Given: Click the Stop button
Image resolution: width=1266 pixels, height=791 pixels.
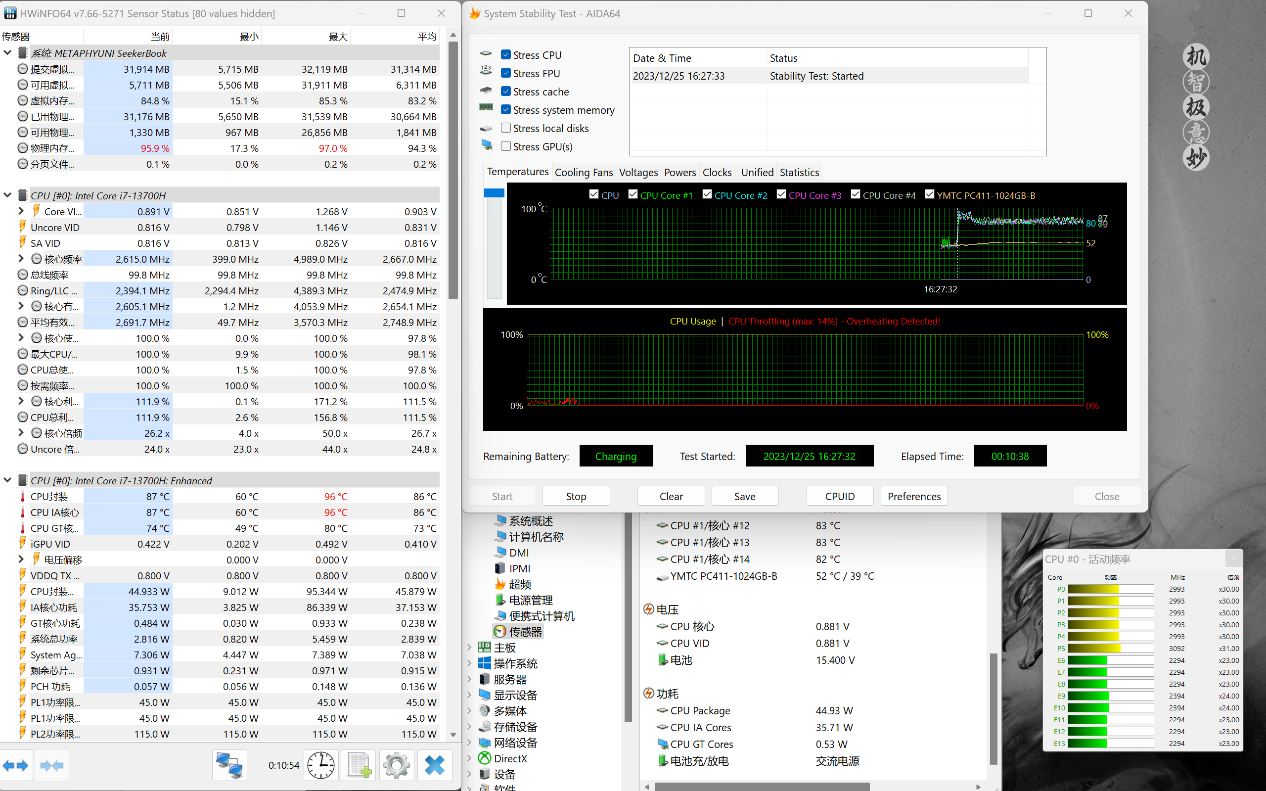Looking at the screenshot, I should (576, 496).
